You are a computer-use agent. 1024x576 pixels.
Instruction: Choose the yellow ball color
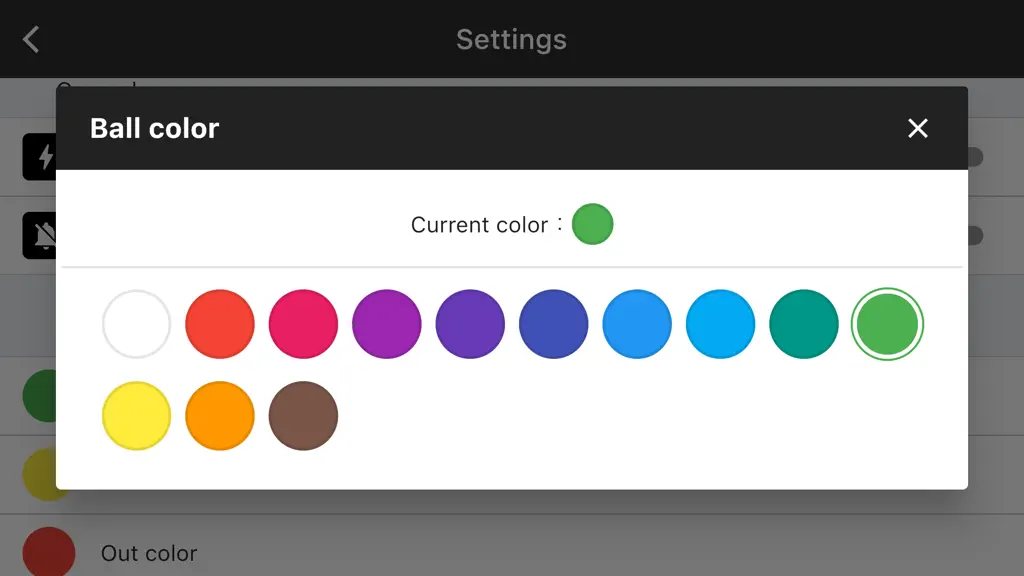click(136, 416)
